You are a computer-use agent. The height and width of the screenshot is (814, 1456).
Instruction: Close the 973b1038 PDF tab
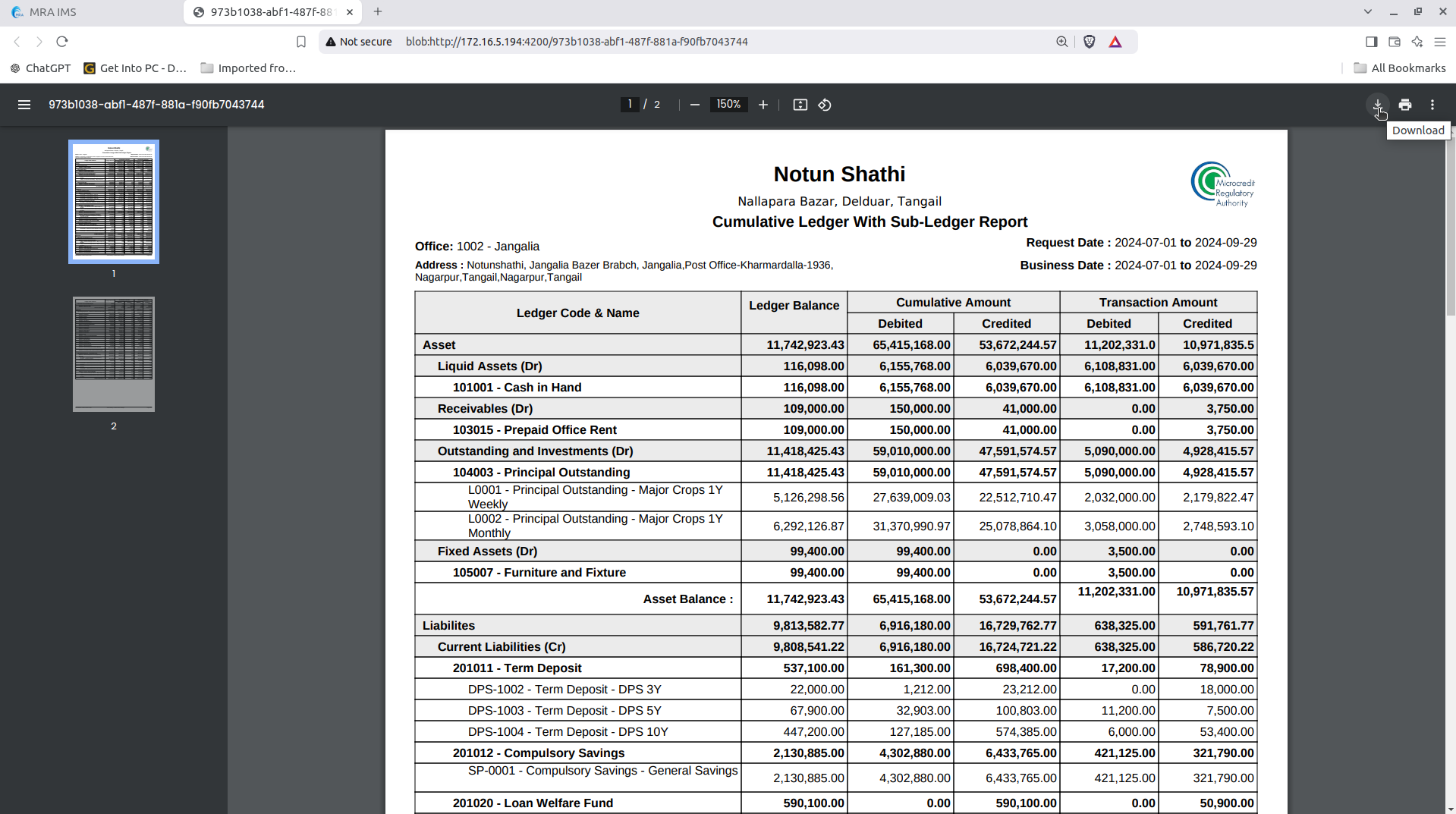350,12
